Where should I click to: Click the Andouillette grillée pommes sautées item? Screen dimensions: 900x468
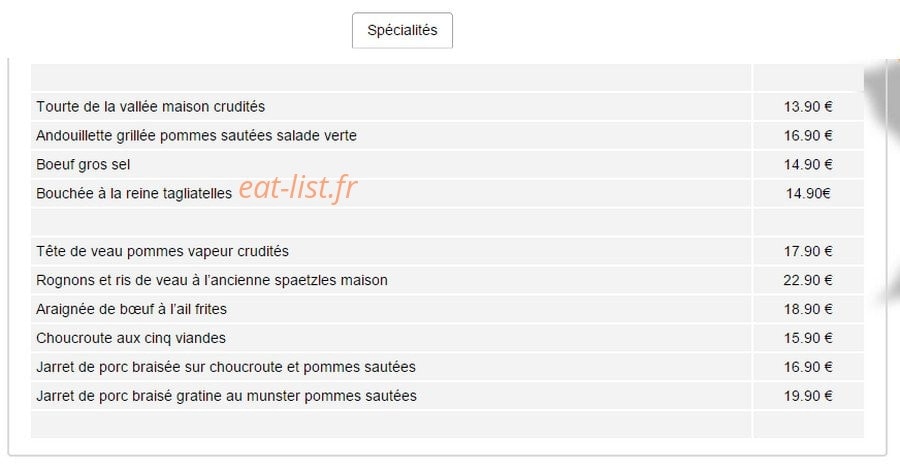(x=196, y=136)
